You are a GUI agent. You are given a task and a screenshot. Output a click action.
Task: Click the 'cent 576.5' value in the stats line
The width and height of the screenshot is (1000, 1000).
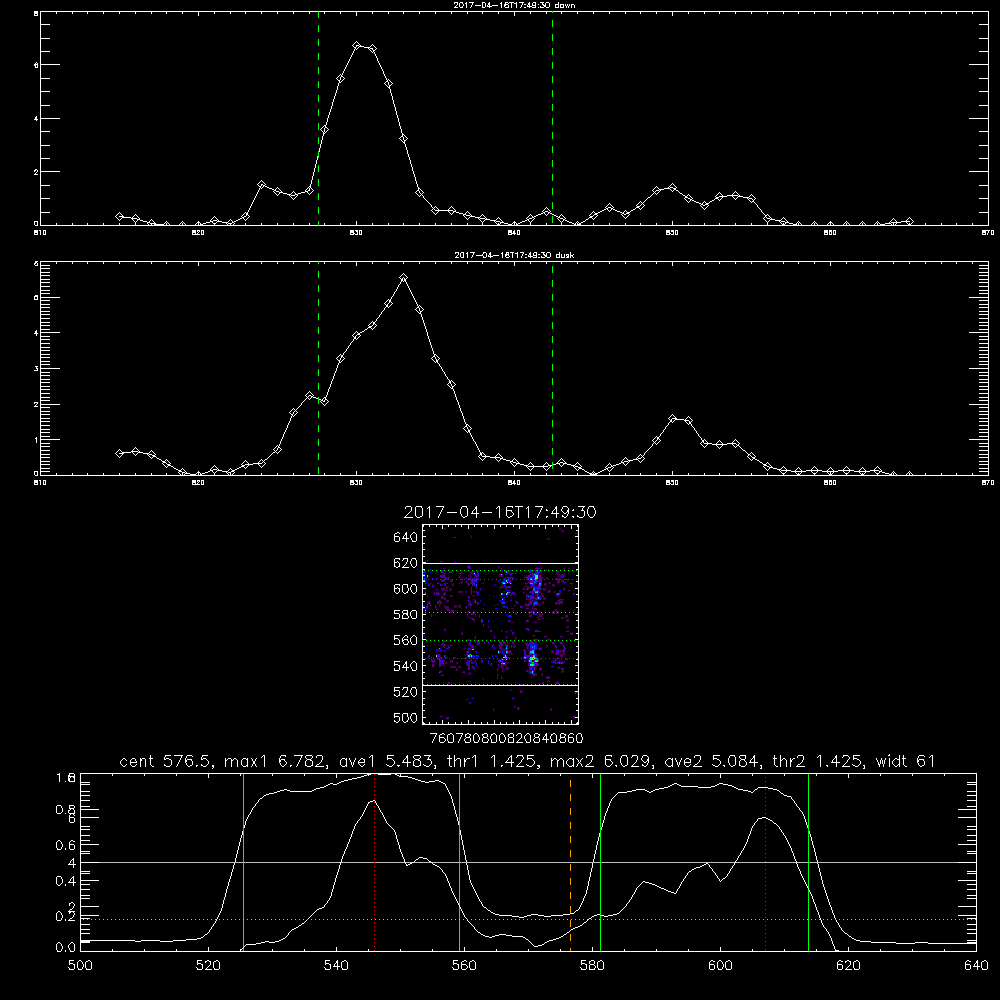click(x=166, y=761)
